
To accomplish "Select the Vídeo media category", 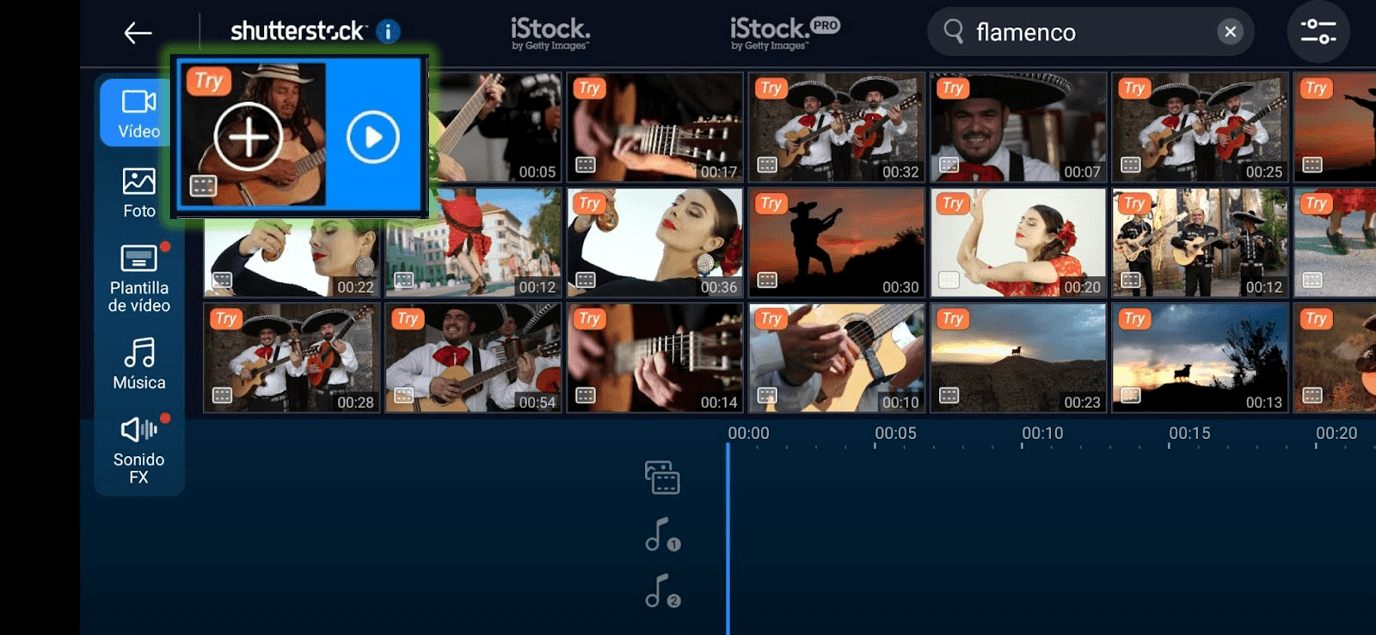I will pyautogui.click(x=138, y=113).
